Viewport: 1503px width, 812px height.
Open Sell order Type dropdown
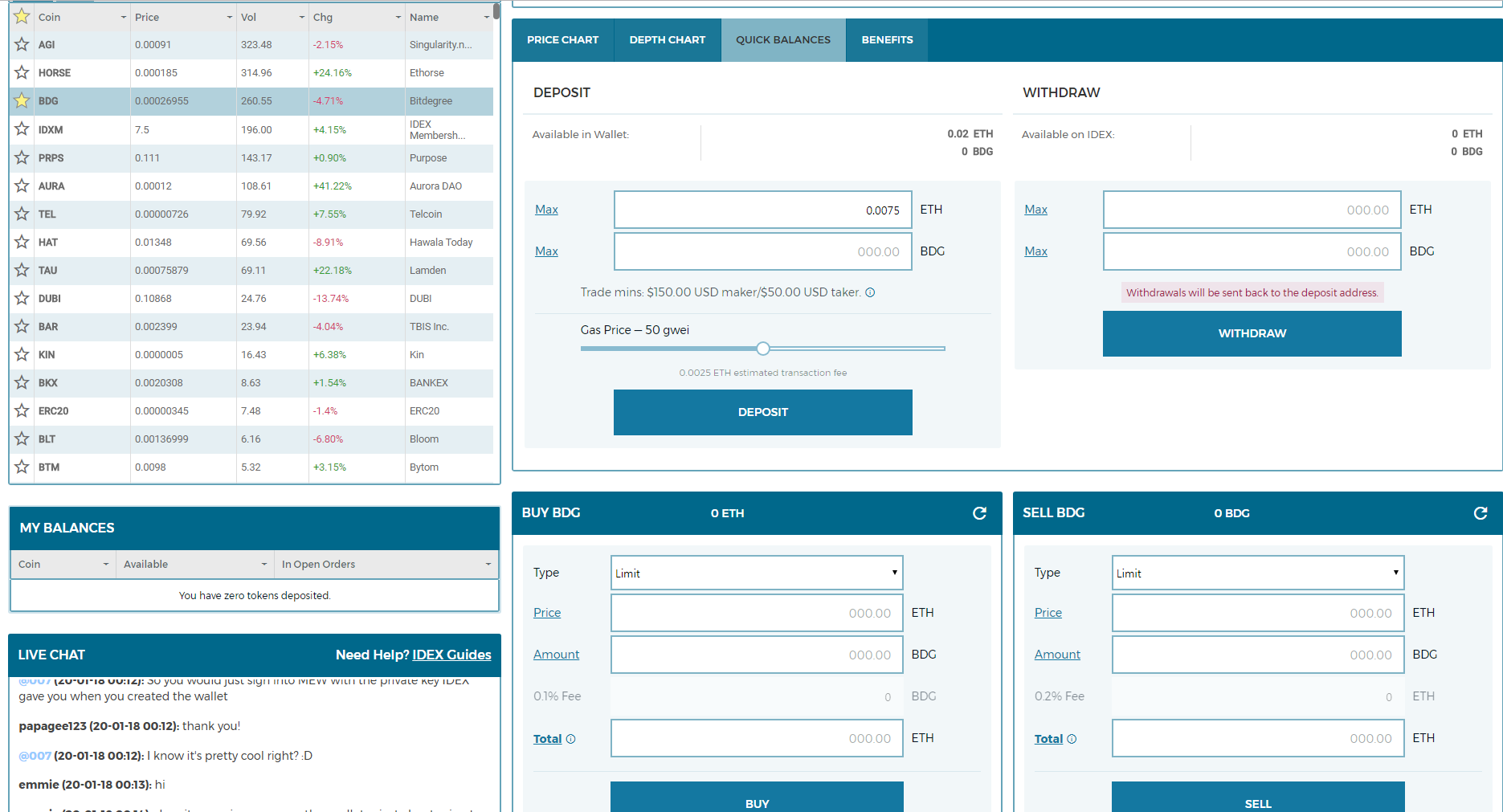point(1258,573)
